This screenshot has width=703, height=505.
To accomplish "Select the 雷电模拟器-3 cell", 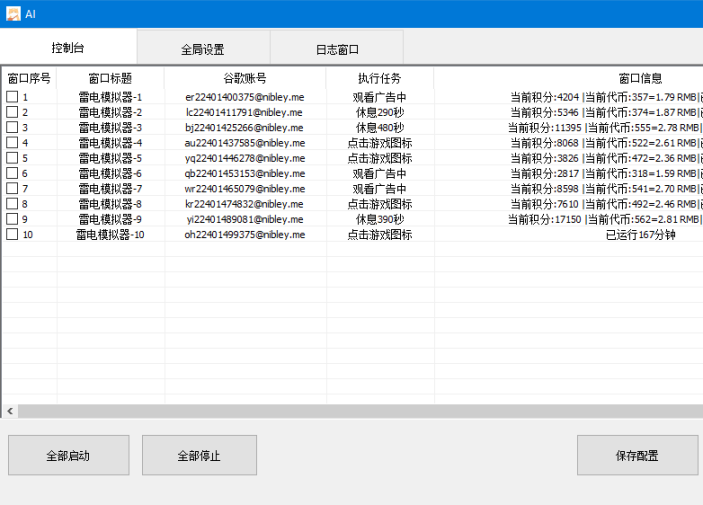I will 110,127.
